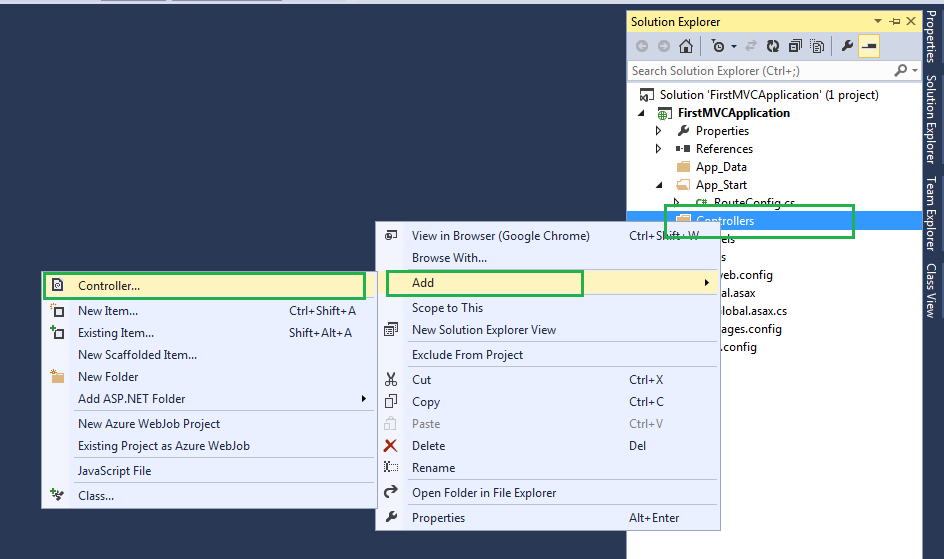This screenshot has height=559, width=944.
Task: Click the Existing Item icon
Action: click(x=57, y=332)
